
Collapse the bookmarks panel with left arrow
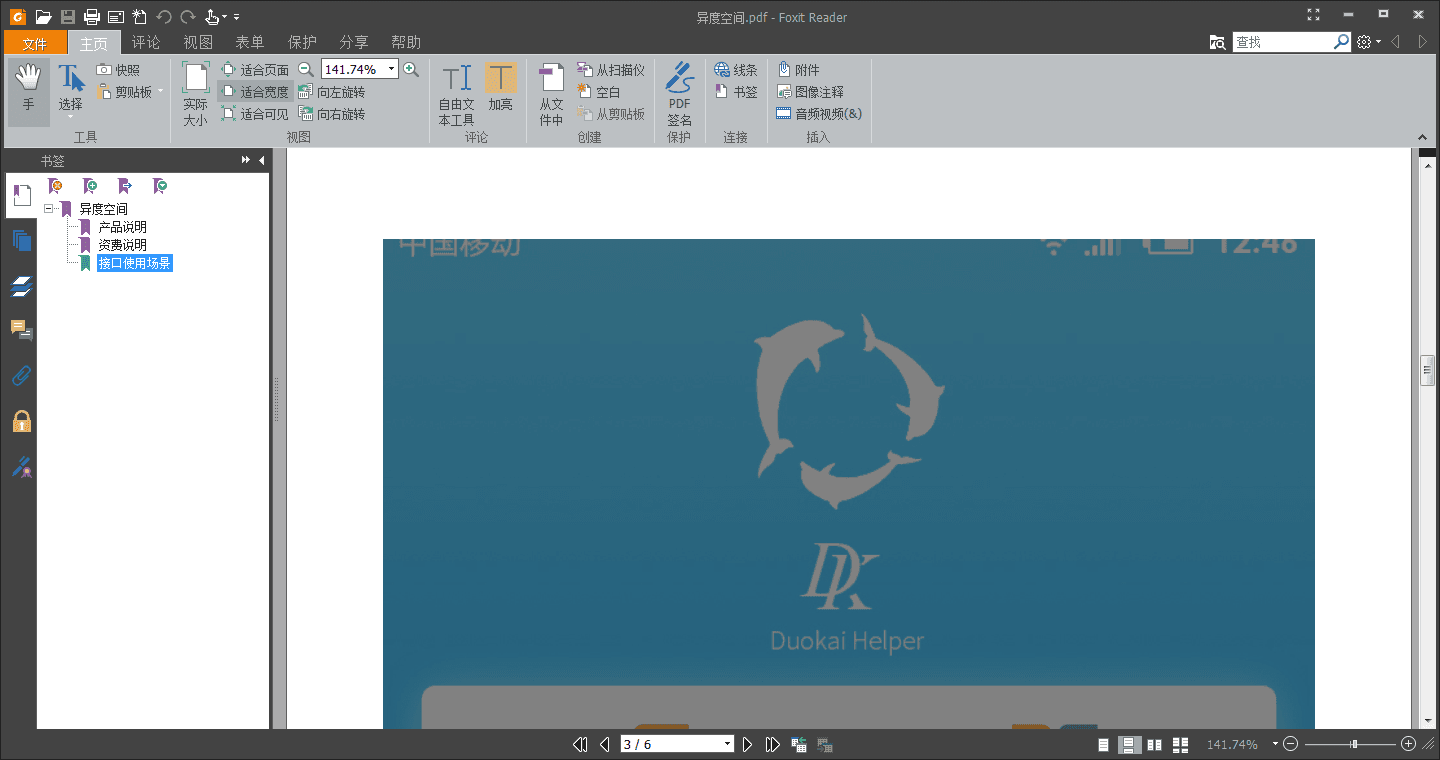(x=262, y=160)
